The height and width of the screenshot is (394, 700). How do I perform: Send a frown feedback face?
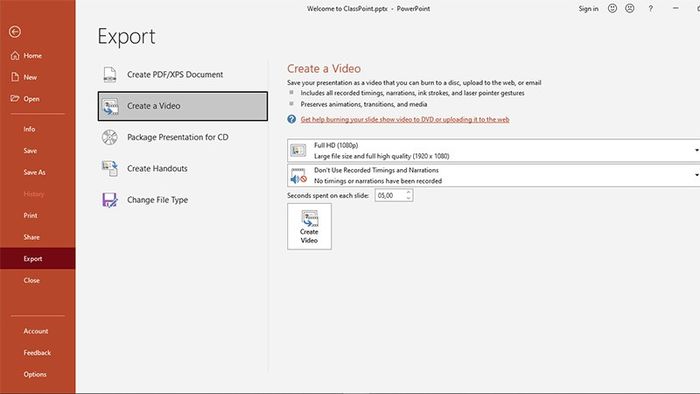click(629, 8)
